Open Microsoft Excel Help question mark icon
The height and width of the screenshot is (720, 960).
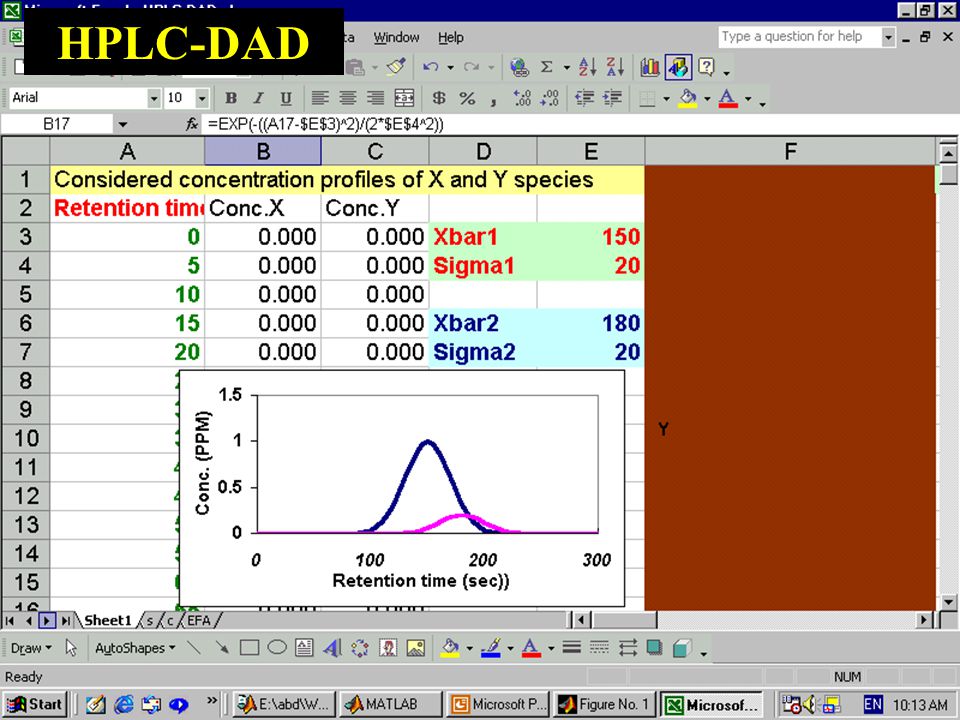tap(706, 67)
